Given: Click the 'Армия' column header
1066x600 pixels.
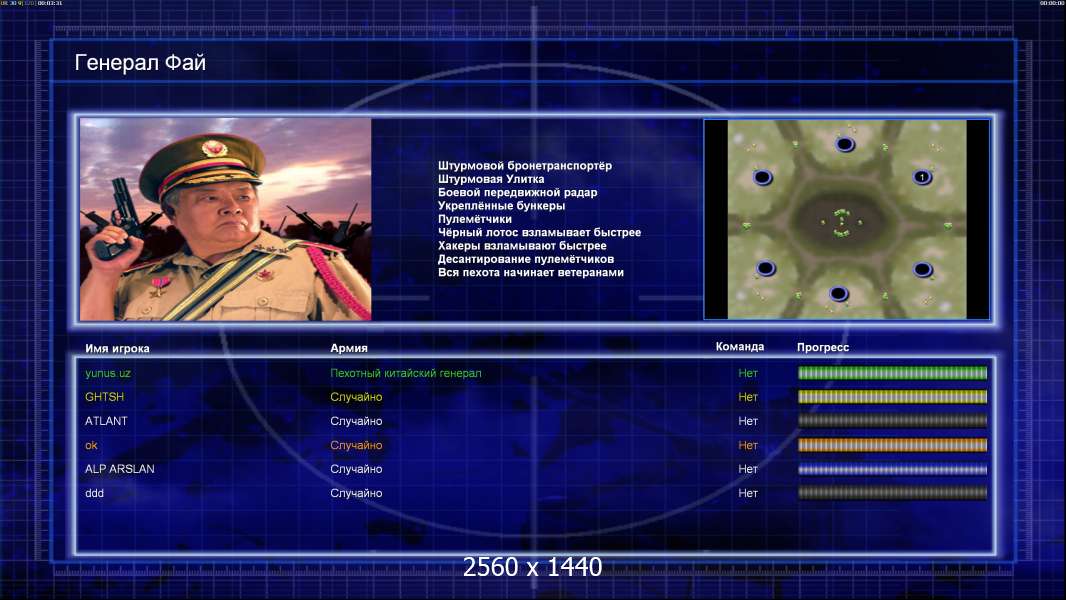Looking at the screenshot, I should tap(349, 348).
